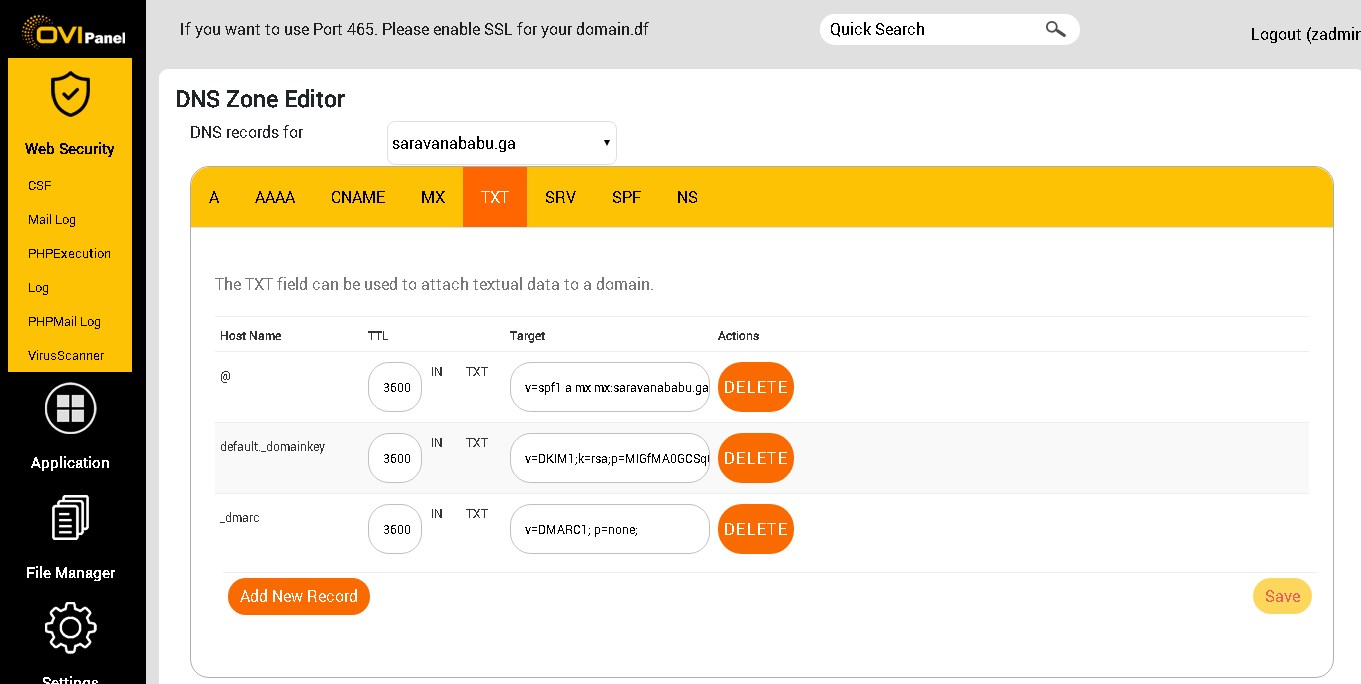Viewport: 1361px width, 684px height.
Task: Open the File Manager icon
Action: pos(69,517)
